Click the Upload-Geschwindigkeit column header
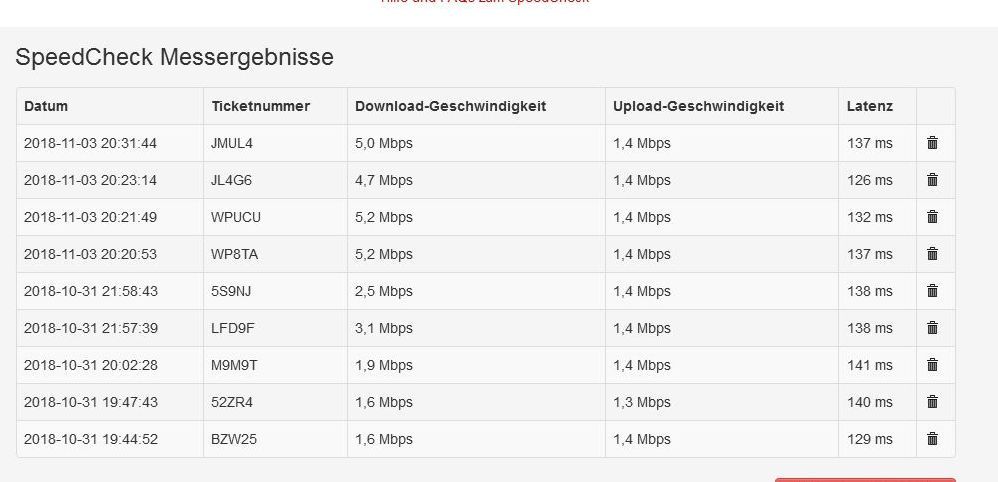The height and width of the screenshot is (482, 998). point(698,106)
